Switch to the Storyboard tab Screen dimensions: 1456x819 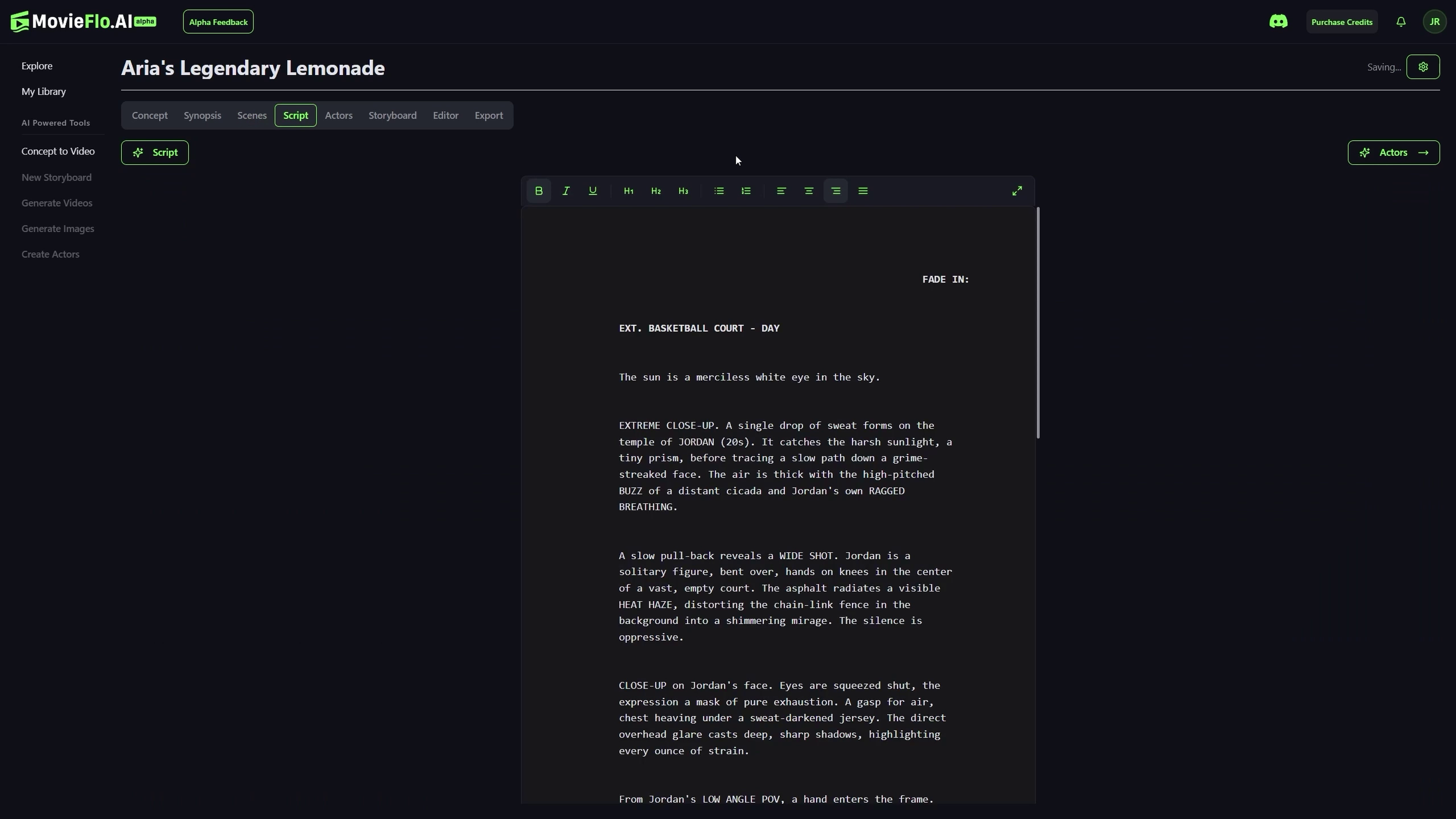point(393,115)
